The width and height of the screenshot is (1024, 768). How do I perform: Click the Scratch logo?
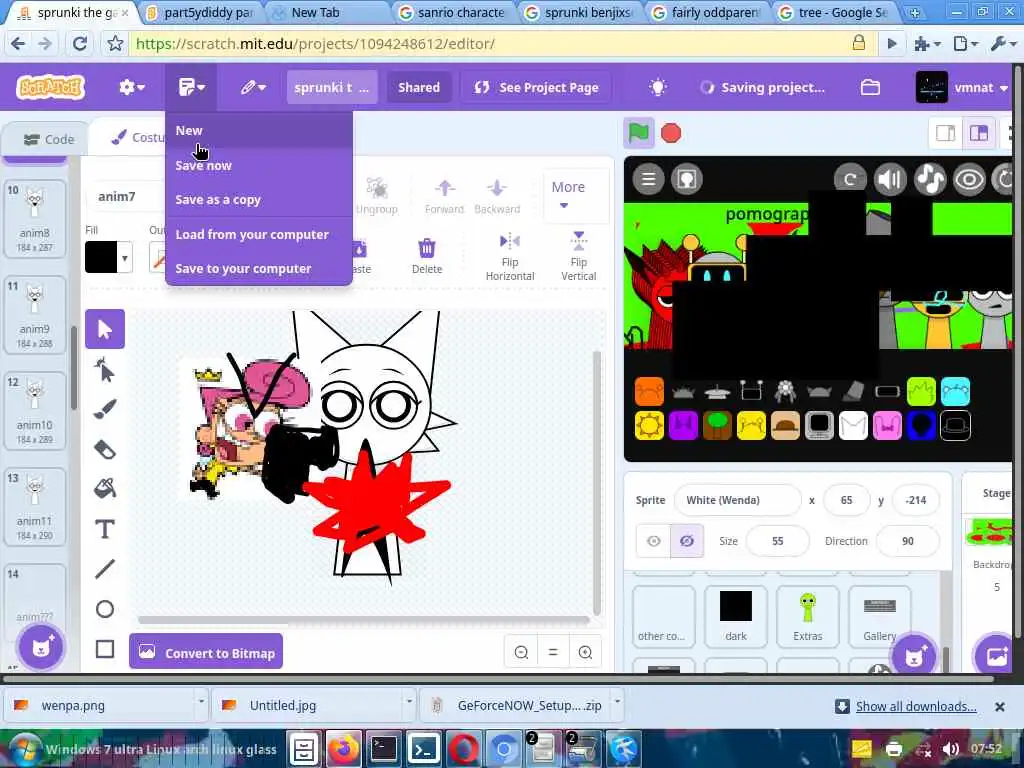point(50,87)
